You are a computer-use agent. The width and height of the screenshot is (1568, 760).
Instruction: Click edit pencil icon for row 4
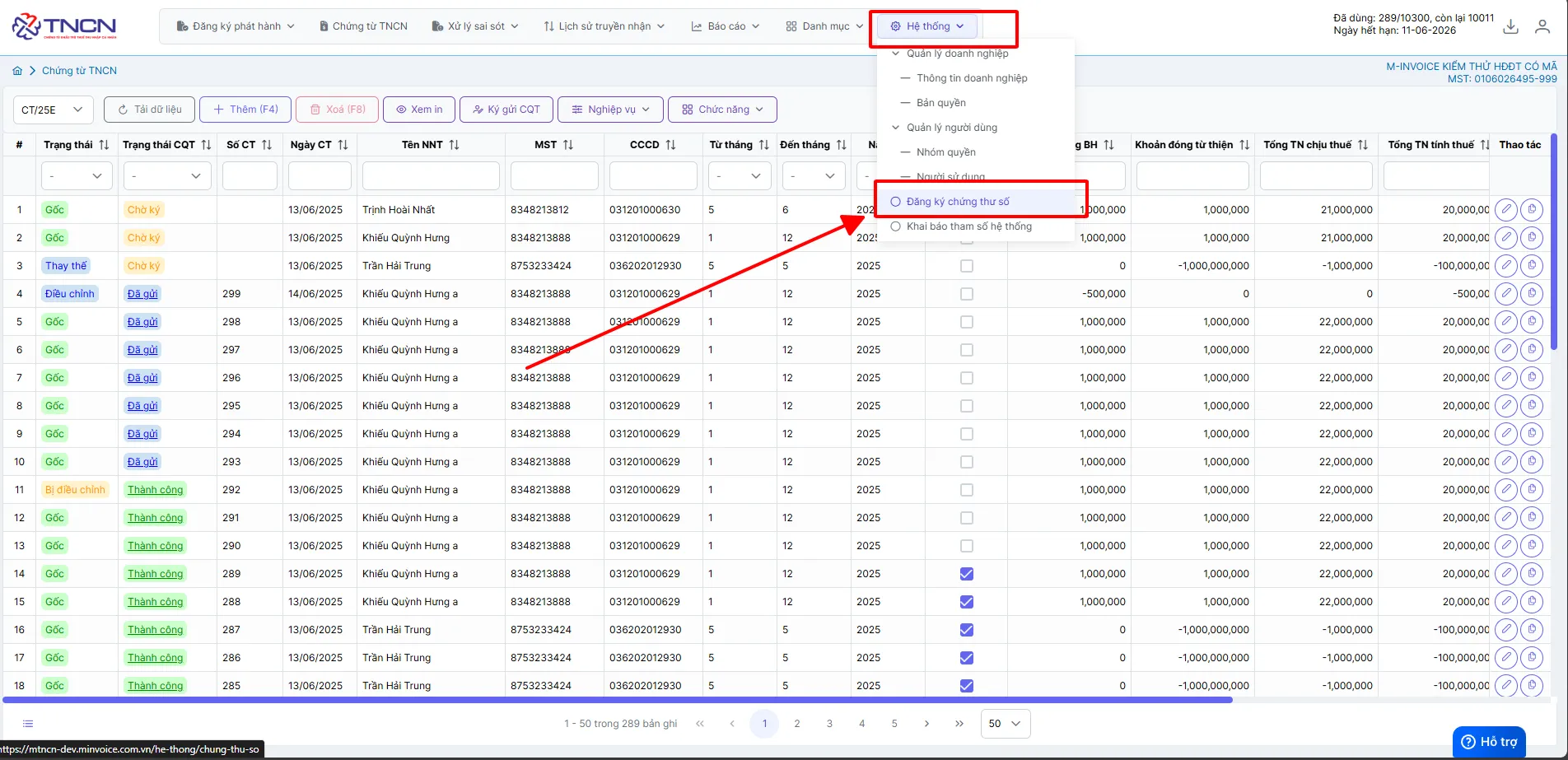click(1506, 294)
